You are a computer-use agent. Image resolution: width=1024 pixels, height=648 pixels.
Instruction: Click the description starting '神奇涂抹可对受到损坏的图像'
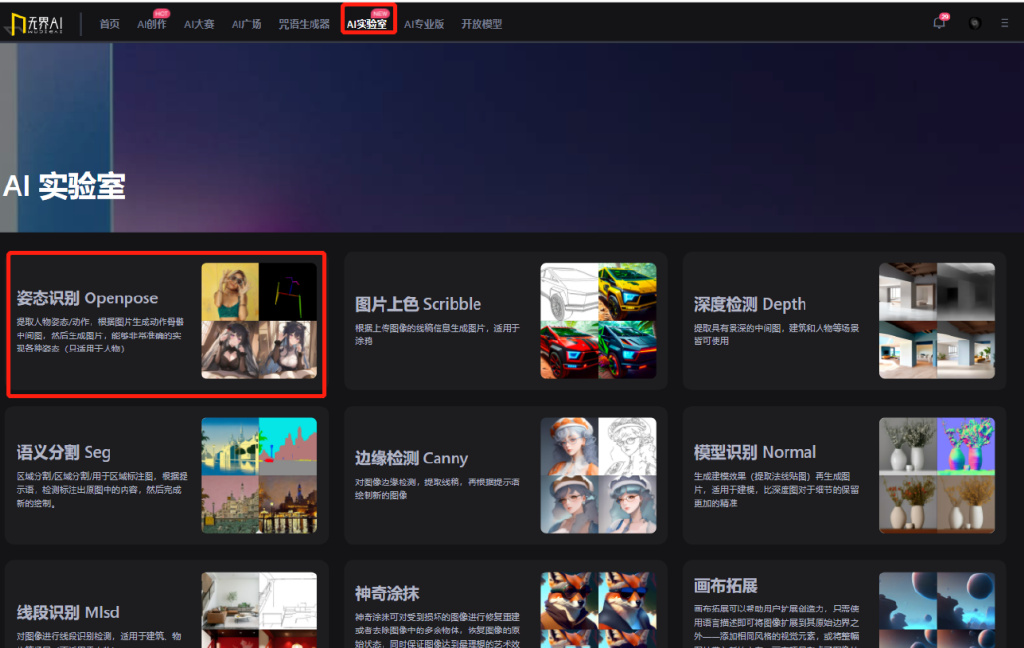click(x=438, y=630)
